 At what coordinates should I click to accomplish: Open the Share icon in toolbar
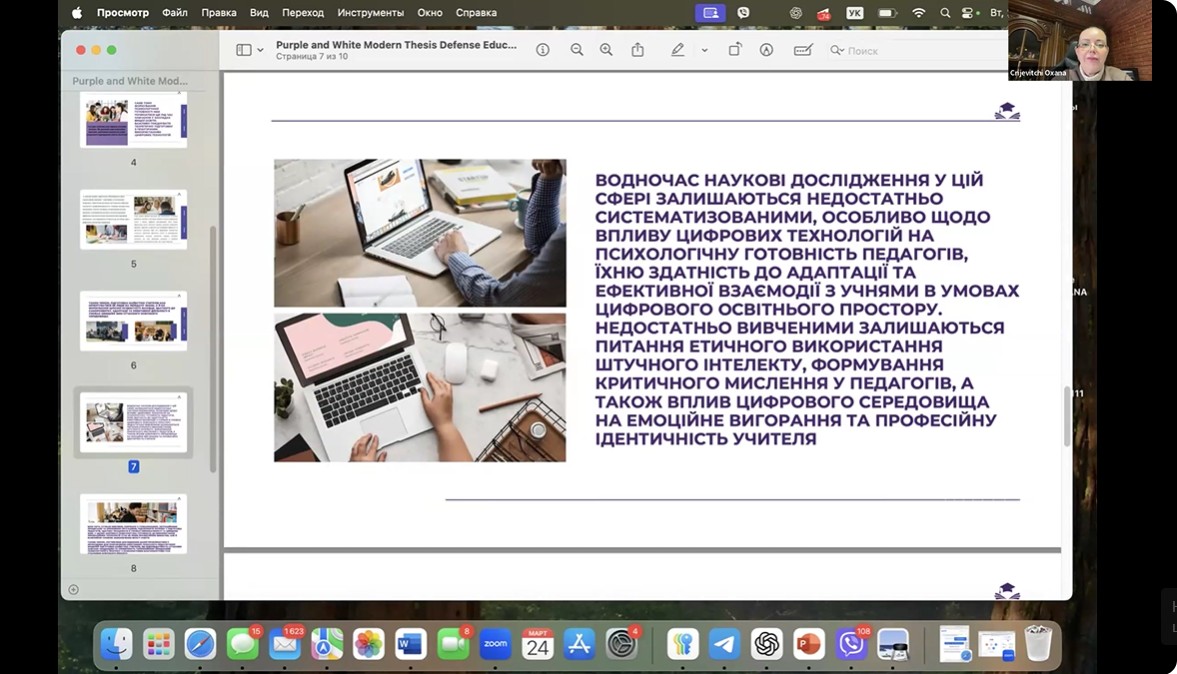click(x=638, y=50)
